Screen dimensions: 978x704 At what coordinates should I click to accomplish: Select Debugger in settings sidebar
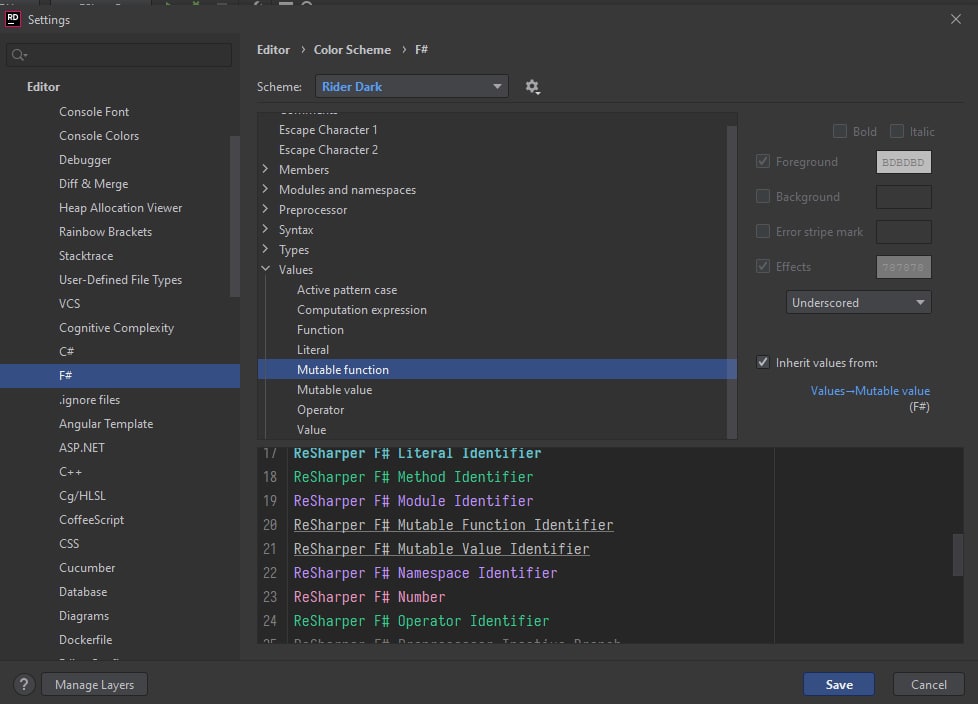tap(85, 160)
